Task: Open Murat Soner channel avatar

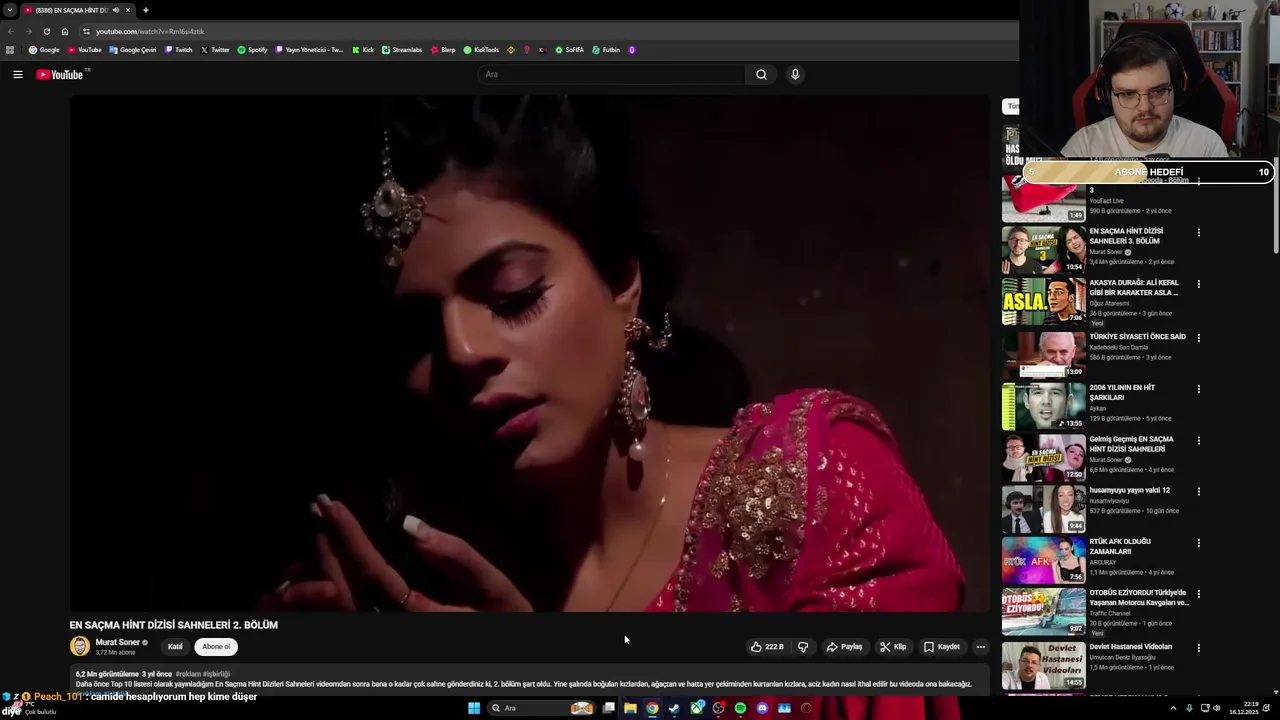Action: [79, 647]
